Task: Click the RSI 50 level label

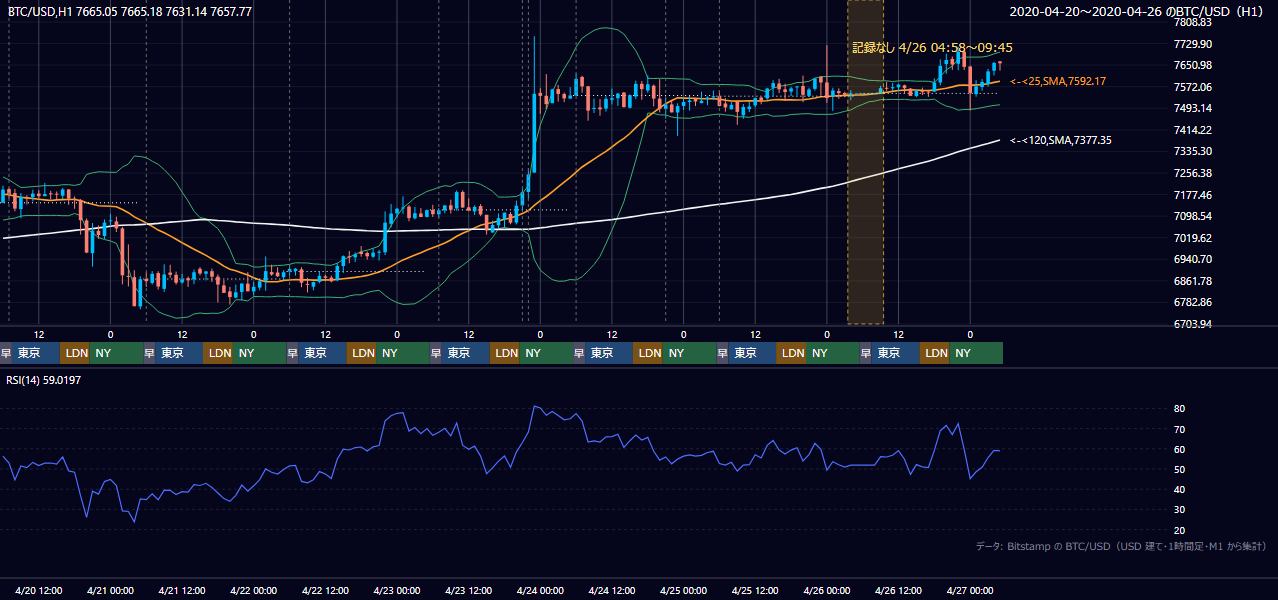Action: coord(1179,469)
